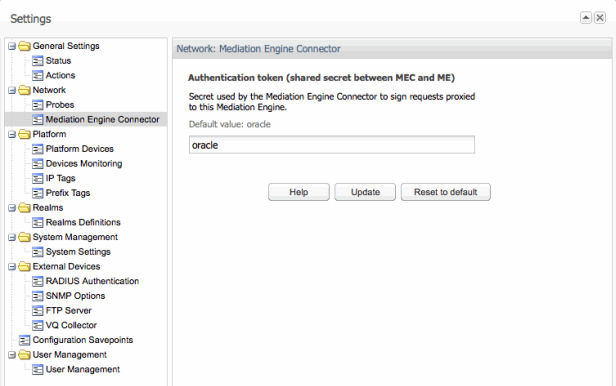616x386 pixels.
Task: Click the Actions page icon
Action: coord(37,75)
